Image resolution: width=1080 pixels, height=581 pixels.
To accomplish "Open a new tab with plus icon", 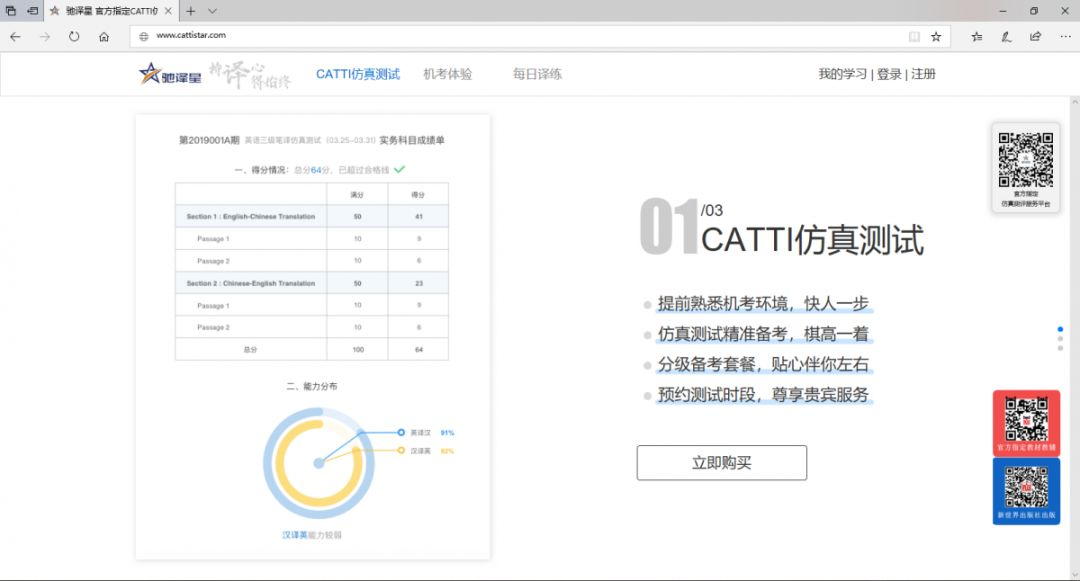I will (191, 11).
